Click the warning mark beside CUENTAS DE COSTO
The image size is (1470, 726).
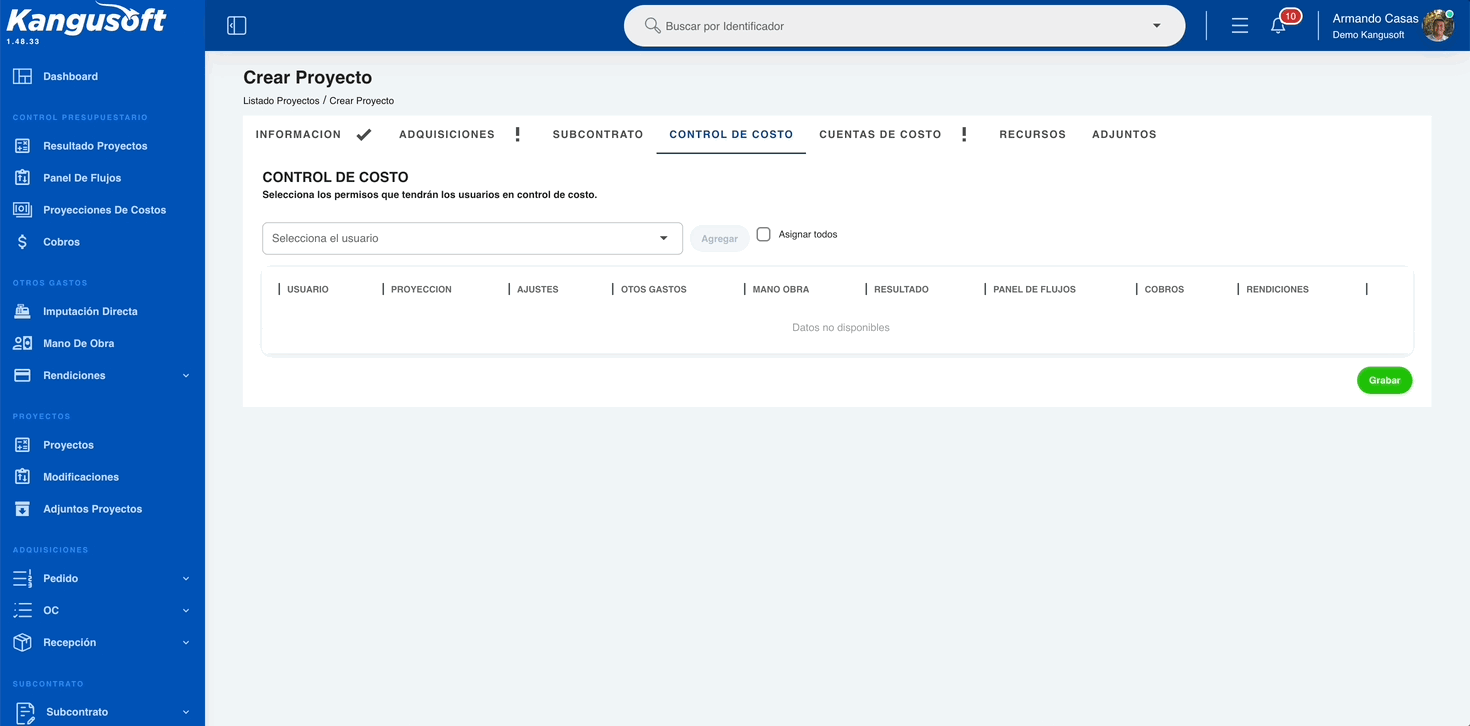[x=964, y=134]
